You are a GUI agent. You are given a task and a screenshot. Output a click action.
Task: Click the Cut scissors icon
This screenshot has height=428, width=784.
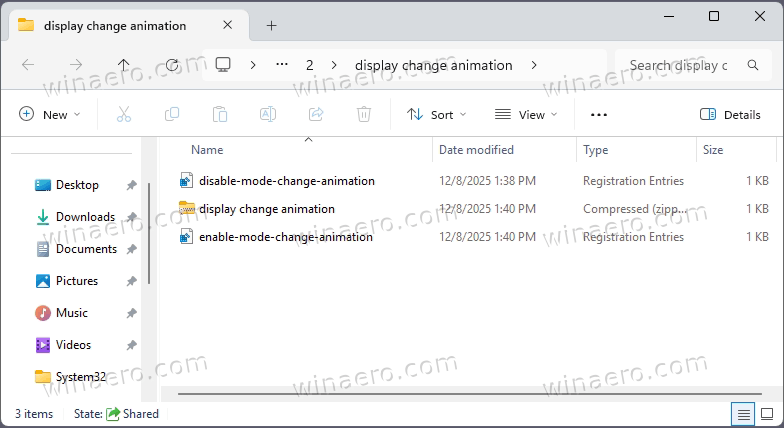(x=124, y=114)
